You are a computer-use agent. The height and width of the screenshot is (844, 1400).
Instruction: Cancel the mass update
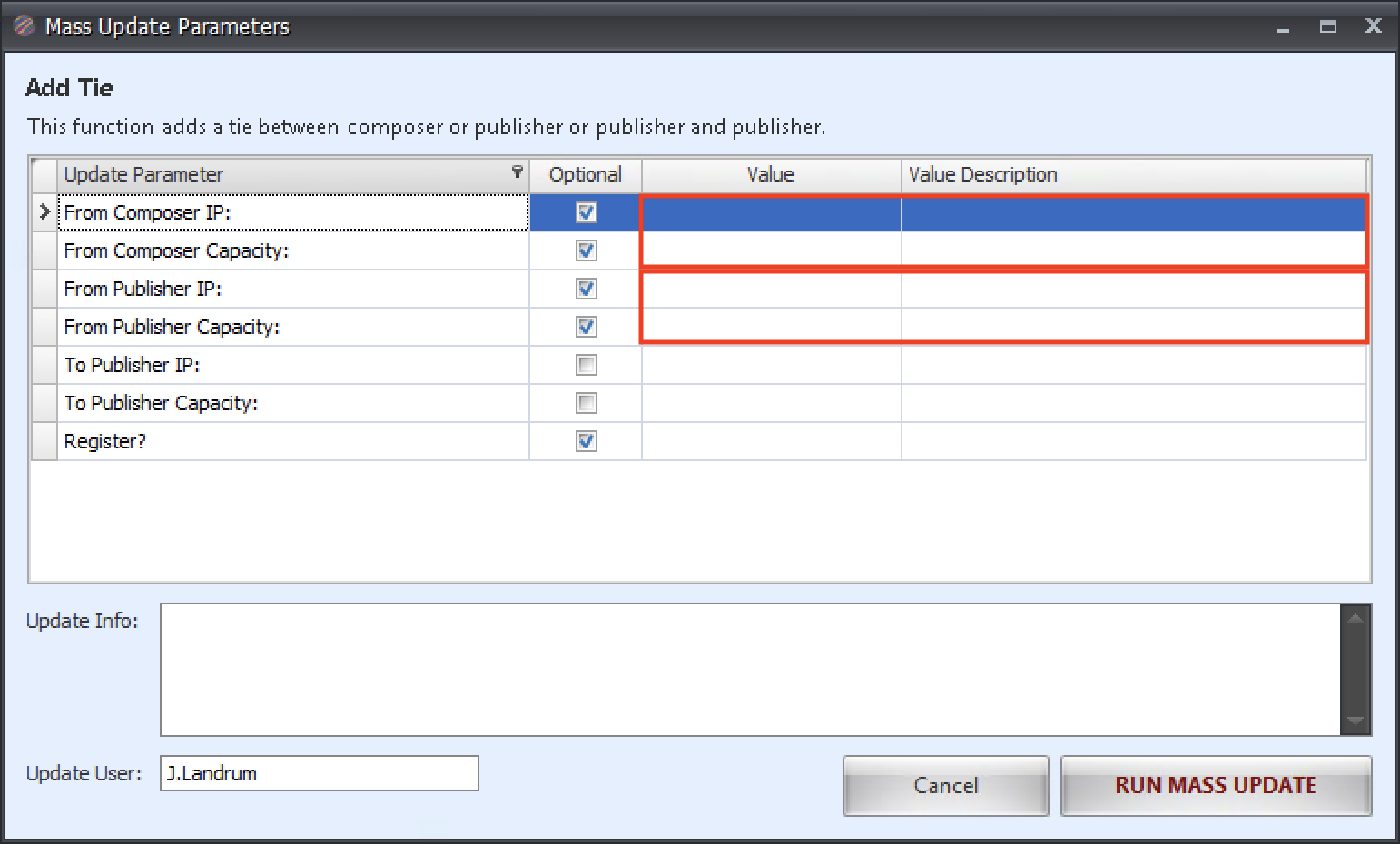pyautogui.click(x=945, y=785)
